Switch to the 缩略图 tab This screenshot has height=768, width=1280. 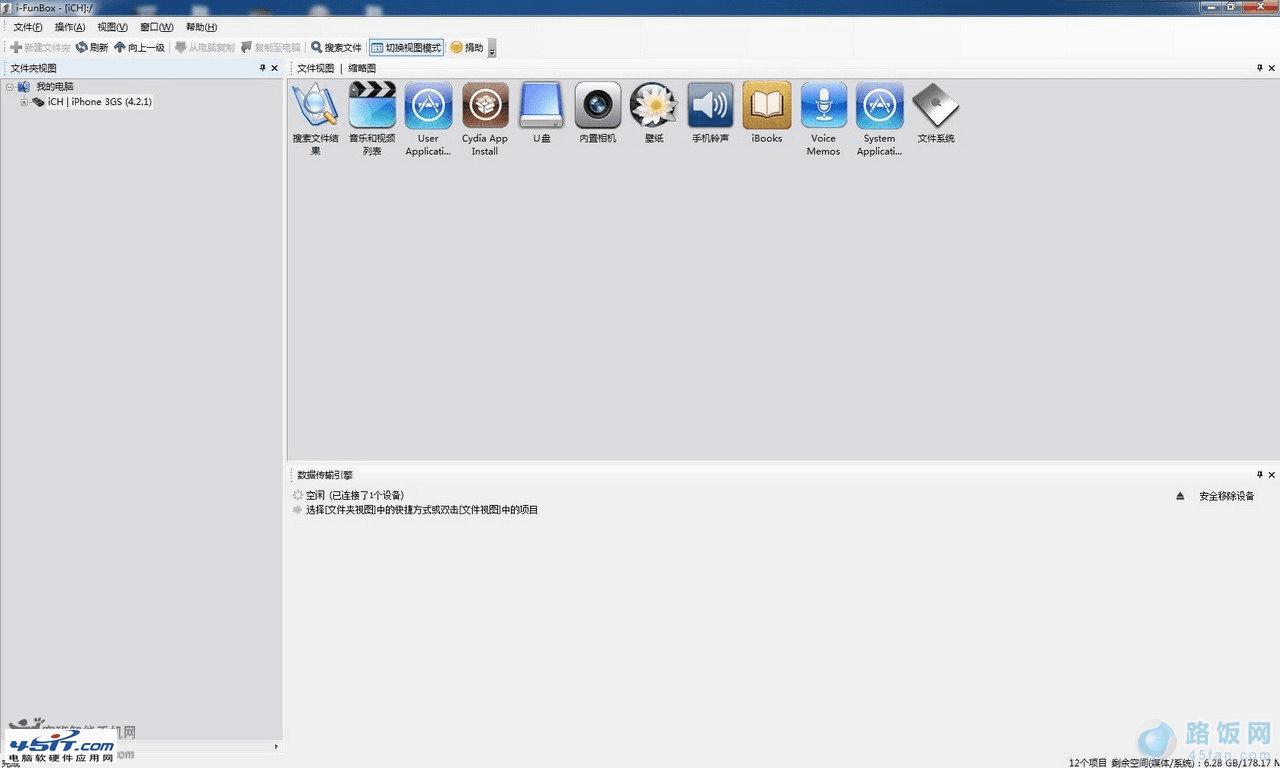[x=362, y=68]
